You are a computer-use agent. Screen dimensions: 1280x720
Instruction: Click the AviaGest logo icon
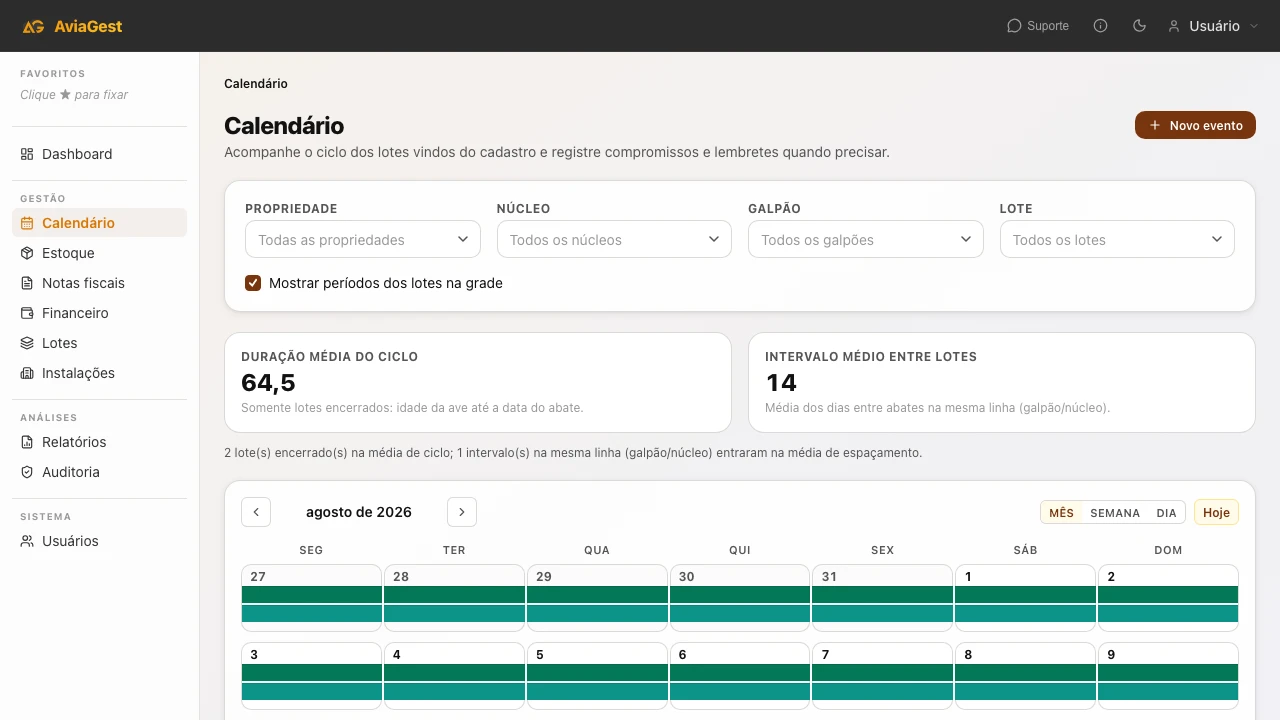(33, 26)
